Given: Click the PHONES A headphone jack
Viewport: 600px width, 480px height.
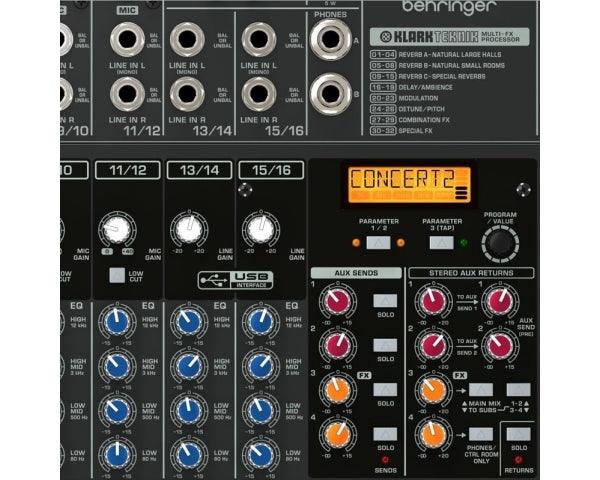Looking at the screenshot, I should pyautogui.click(x=331, y=39).
